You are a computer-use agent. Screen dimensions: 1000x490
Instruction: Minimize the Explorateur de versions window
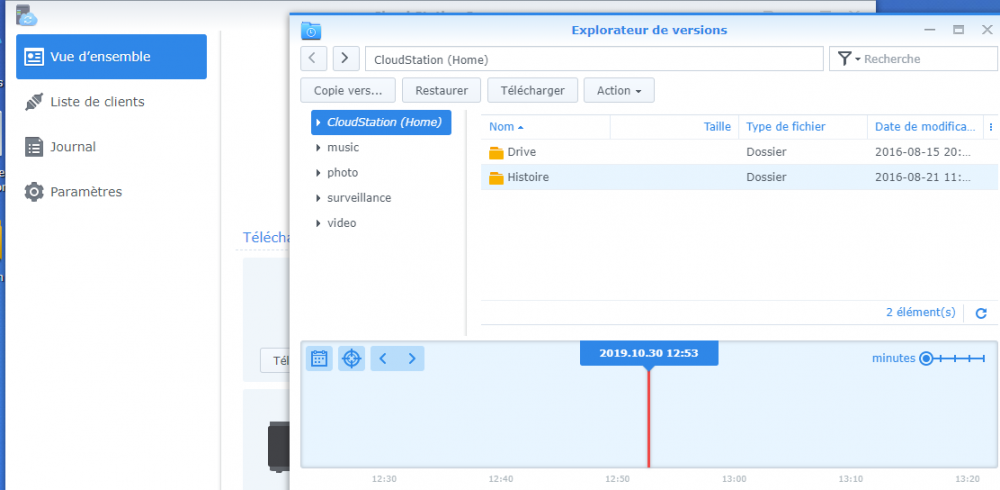point(930,30)
